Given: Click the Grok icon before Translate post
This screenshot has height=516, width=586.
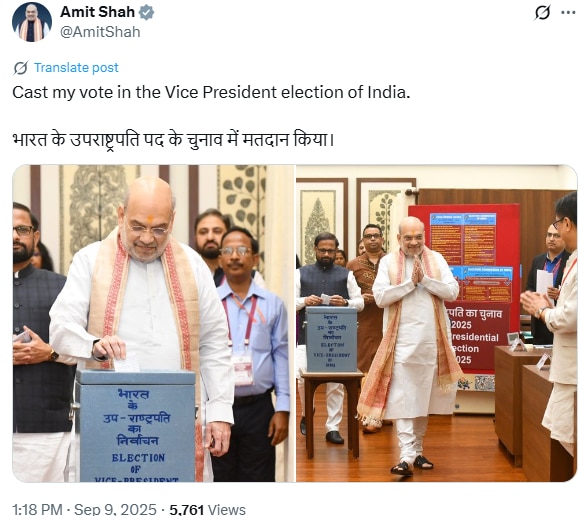Looking at the screenshot, I should click(x=21, y=68).
